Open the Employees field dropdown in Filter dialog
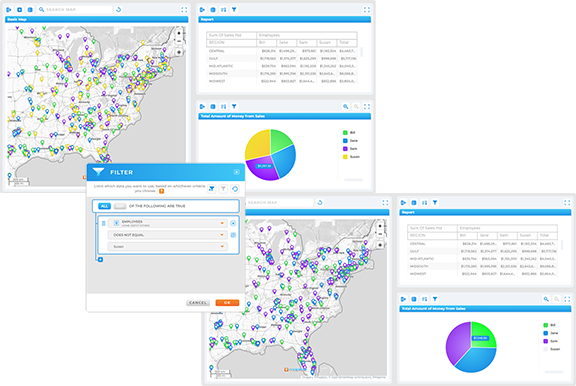This screenshot has height=386, width=576. pos(168,223)
